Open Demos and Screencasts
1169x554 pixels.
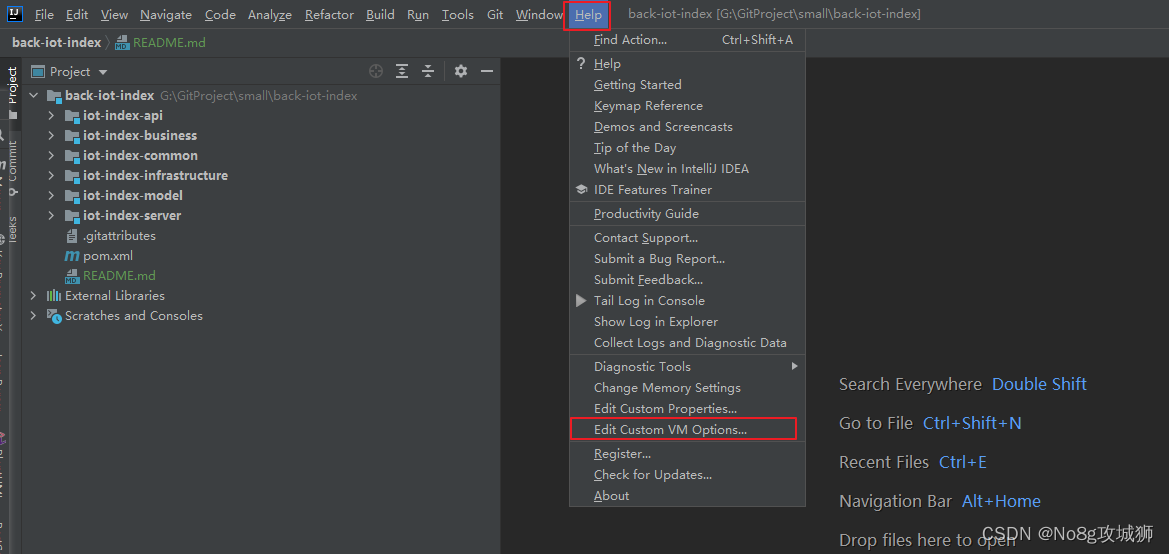[687, 127]
